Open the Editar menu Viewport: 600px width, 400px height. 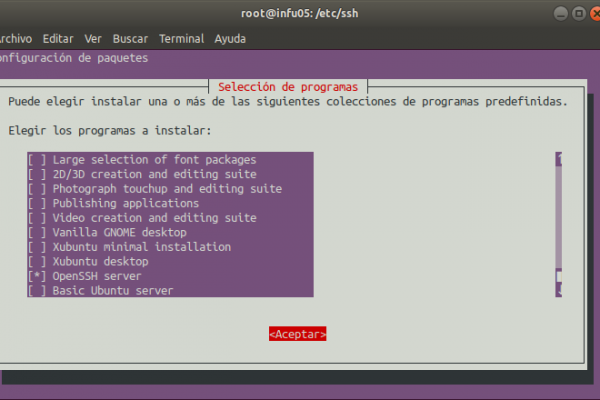(58, 39)
